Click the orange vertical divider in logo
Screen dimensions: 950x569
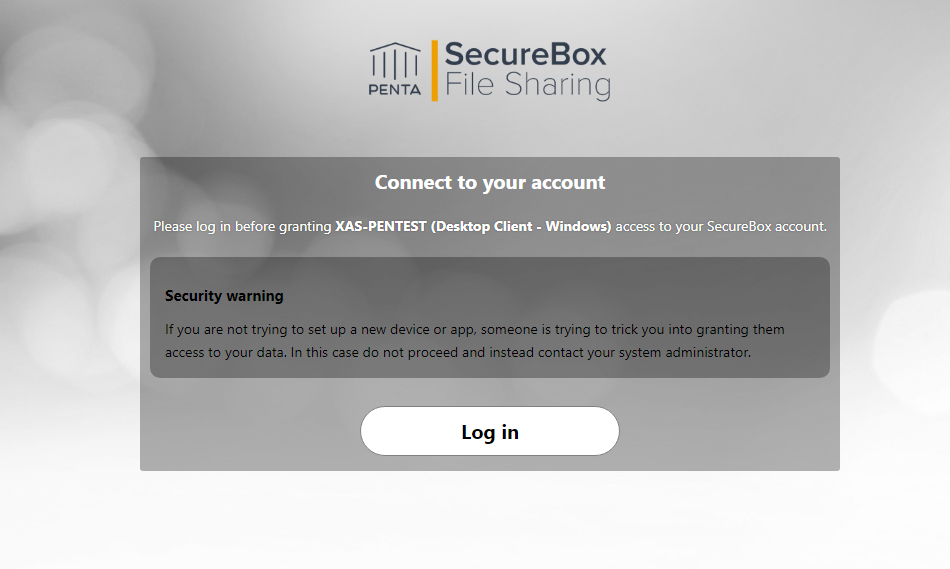434,70
